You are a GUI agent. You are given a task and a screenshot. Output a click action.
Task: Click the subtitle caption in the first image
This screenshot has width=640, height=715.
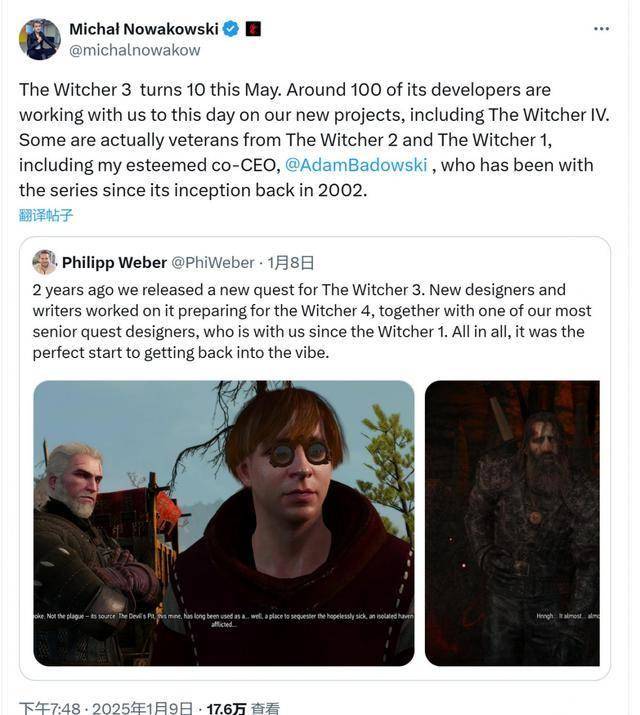(224, 620)
